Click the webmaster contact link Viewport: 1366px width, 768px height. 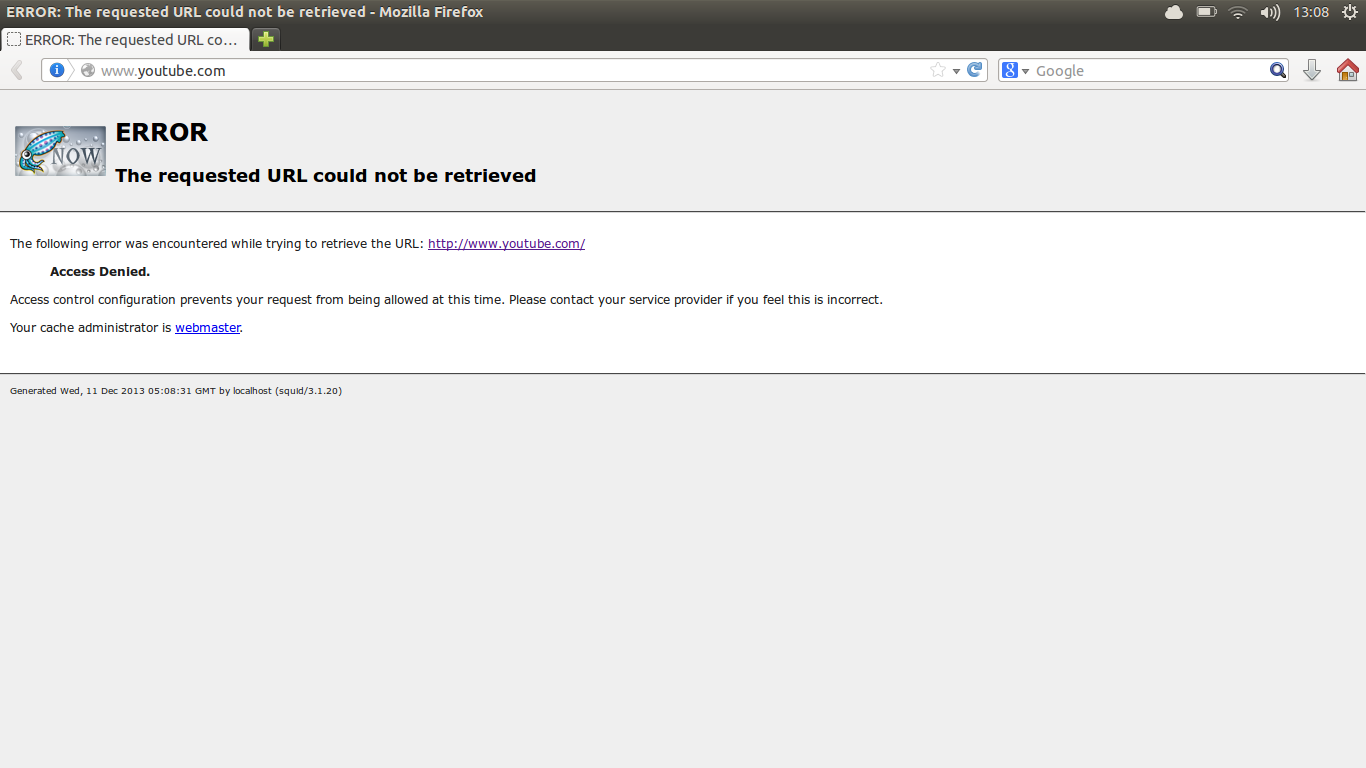[x=207, y=327]
